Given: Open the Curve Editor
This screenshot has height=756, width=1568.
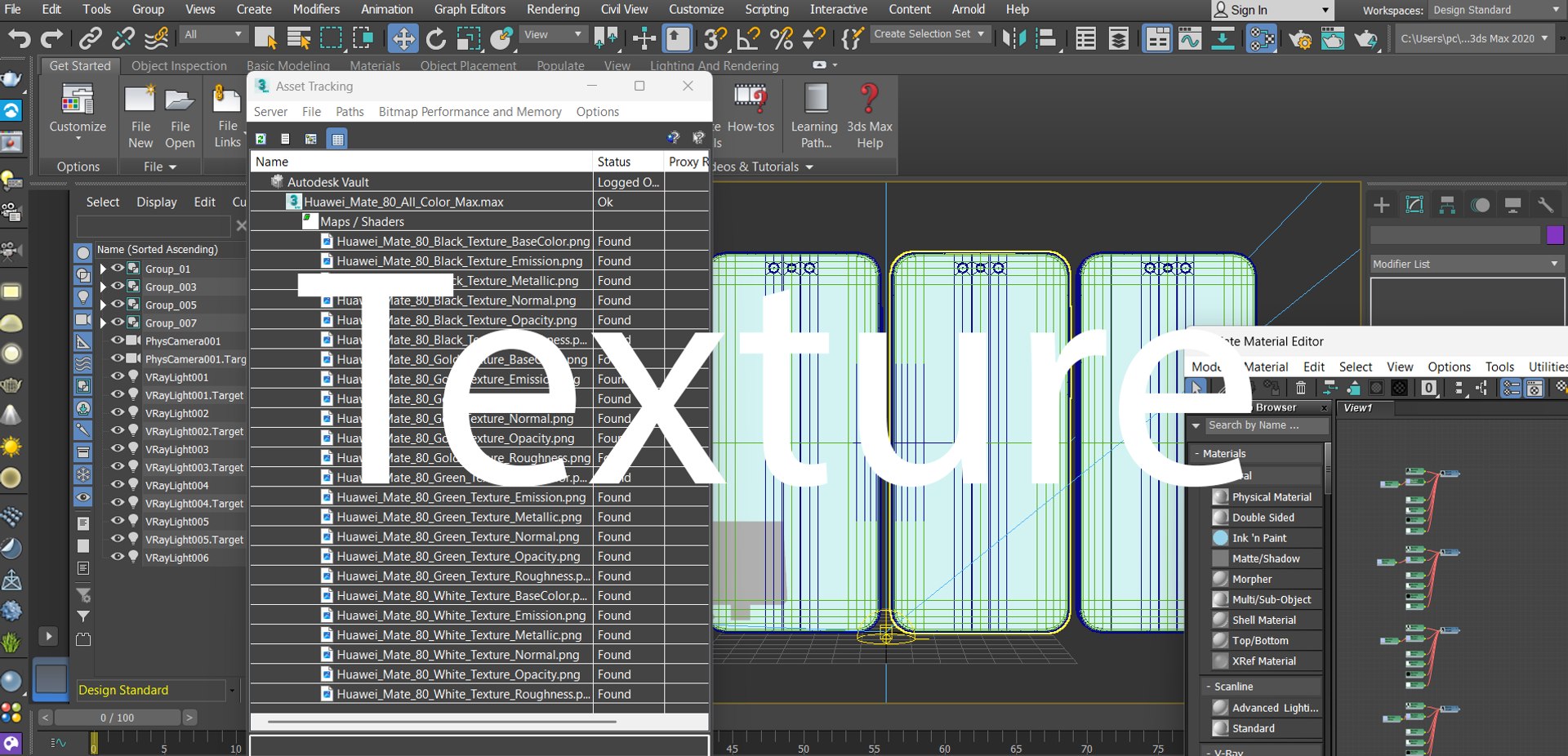Looking at the screenshot, I should click(1190, 38).
